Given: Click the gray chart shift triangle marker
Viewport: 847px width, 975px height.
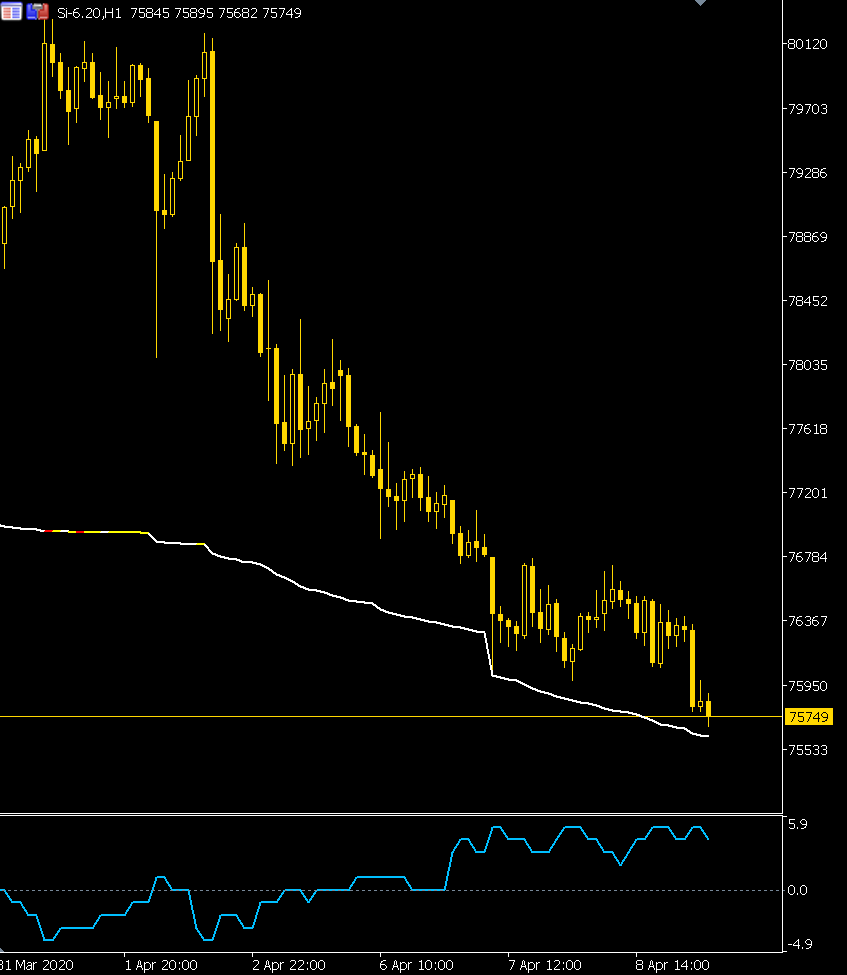Looking at the screenshot, I should [x=700, y=3].
